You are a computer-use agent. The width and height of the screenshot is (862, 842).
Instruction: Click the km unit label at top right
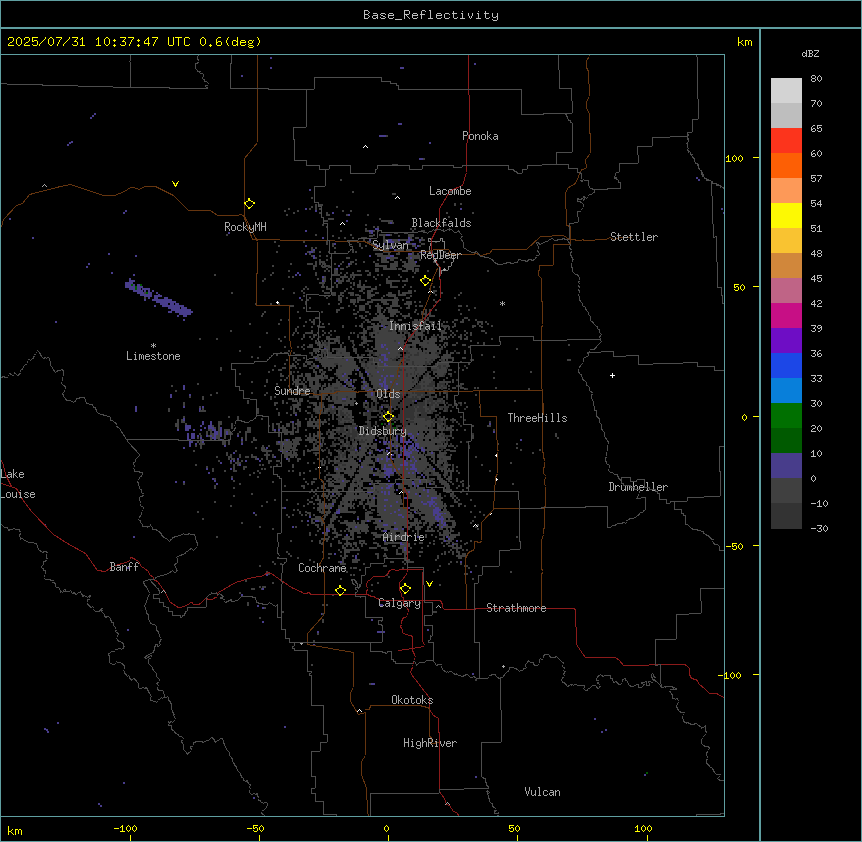point(744,42)
